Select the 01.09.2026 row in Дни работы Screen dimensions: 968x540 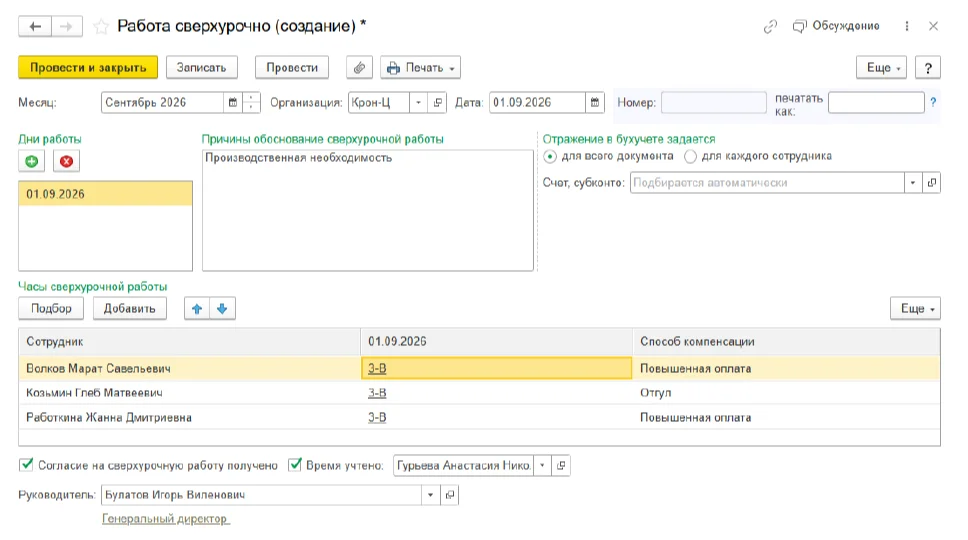coord(106,194)
